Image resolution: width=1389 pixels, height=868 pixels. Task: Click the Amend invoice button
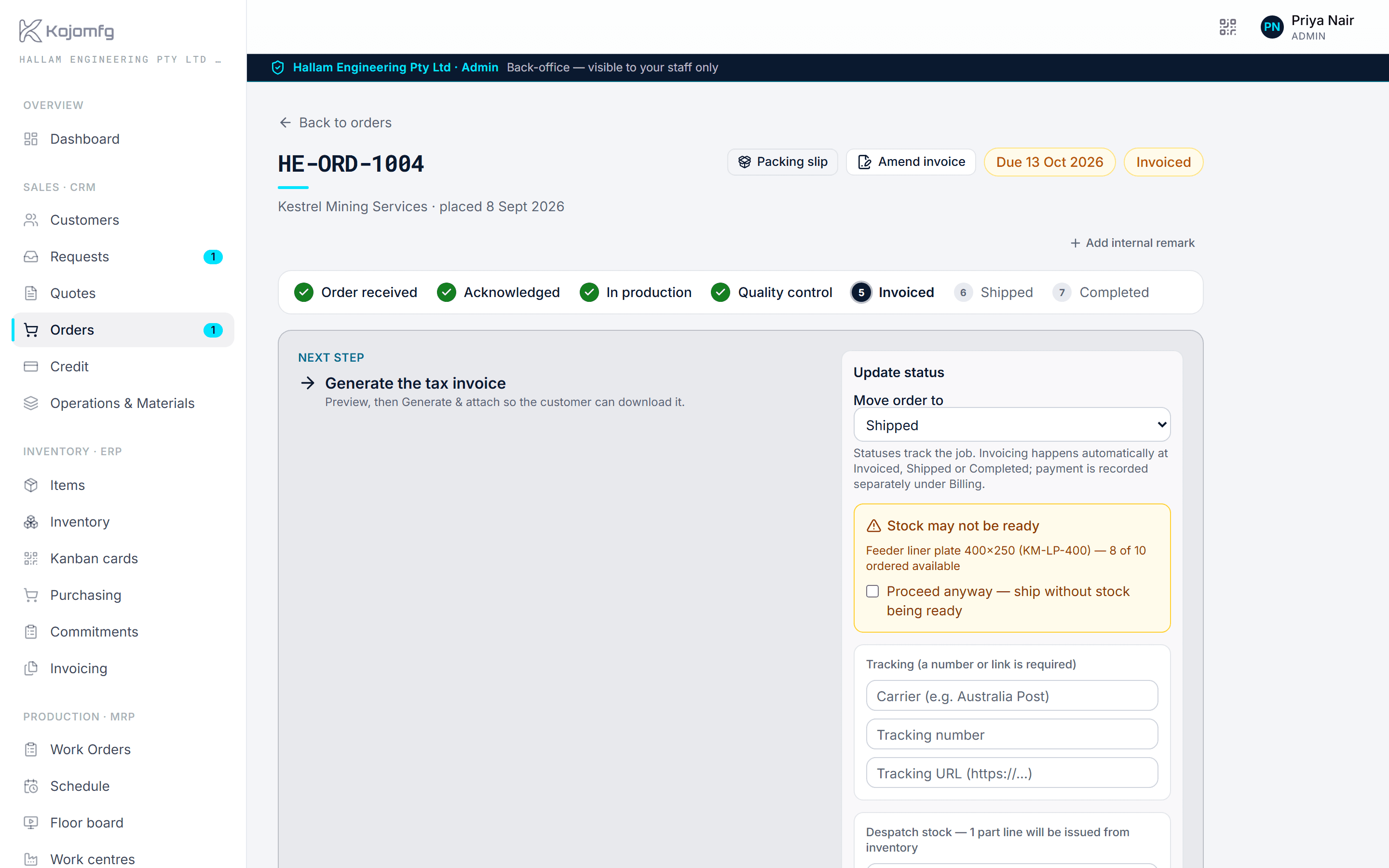(911, 162)
